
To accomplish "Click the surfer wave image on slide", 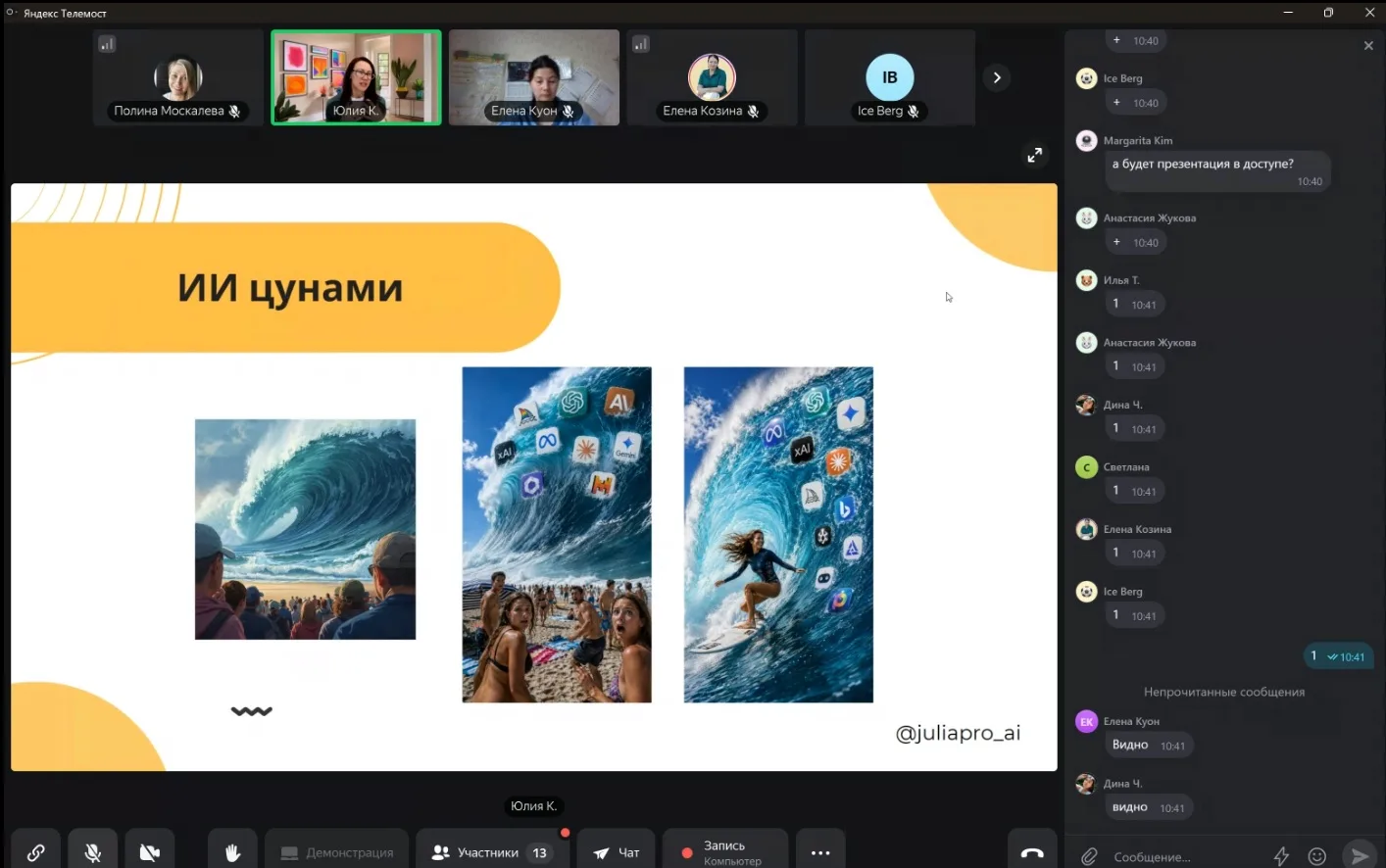I will click(x=778, y=534).
